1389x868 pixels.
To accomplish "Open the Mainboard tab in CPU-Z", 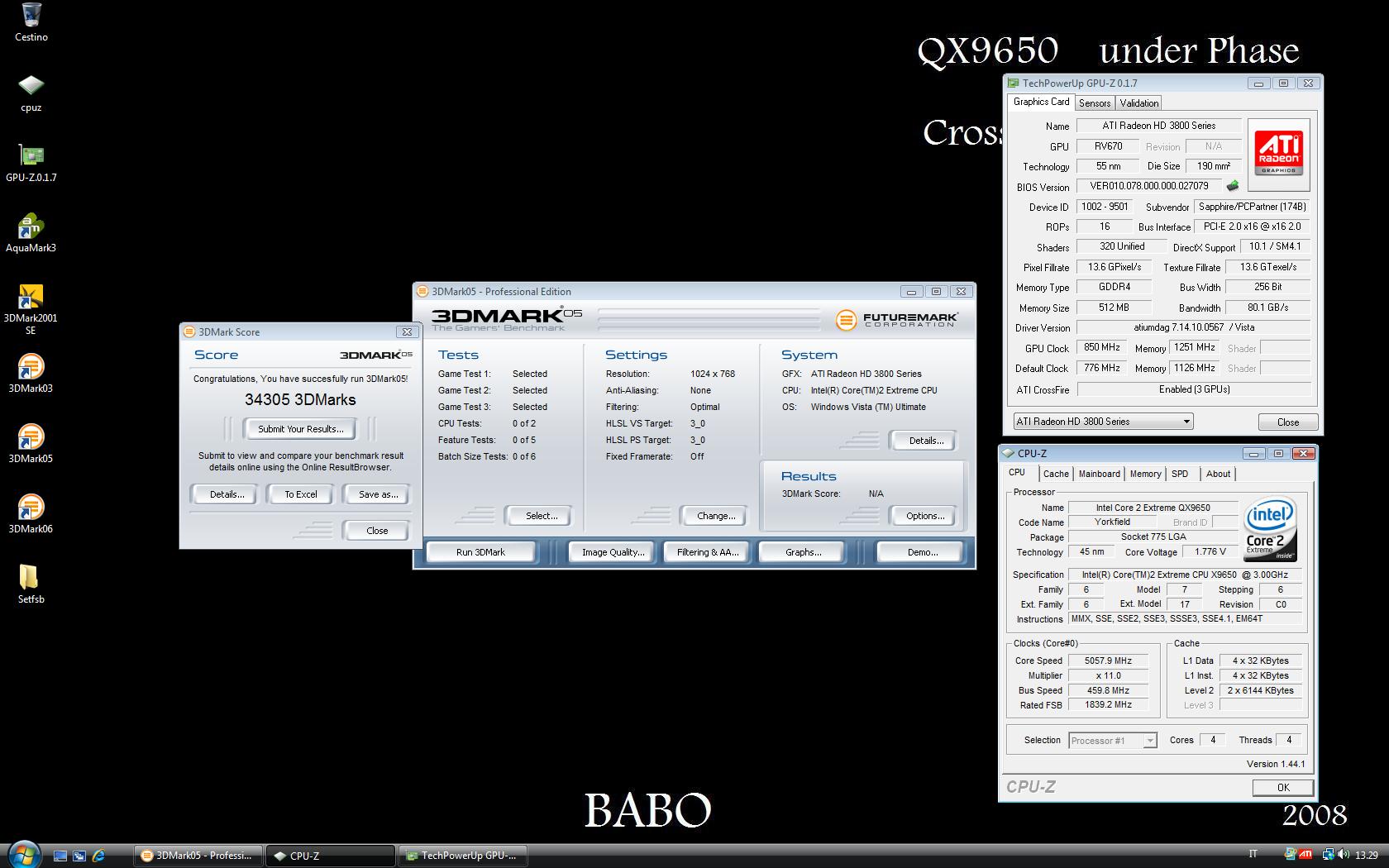I will [1099, 474].
